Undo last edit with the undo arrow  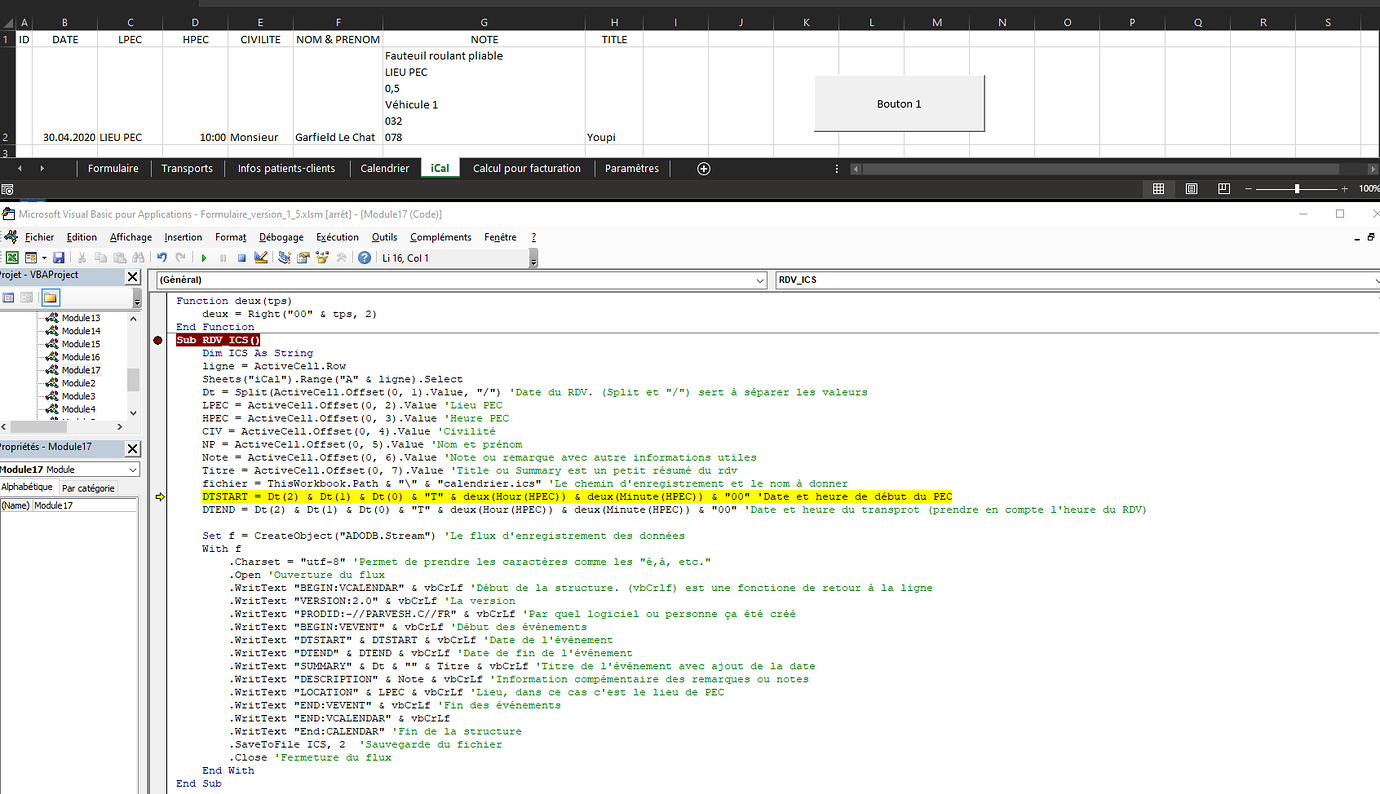pyautogui.click(x=162, y=258)
